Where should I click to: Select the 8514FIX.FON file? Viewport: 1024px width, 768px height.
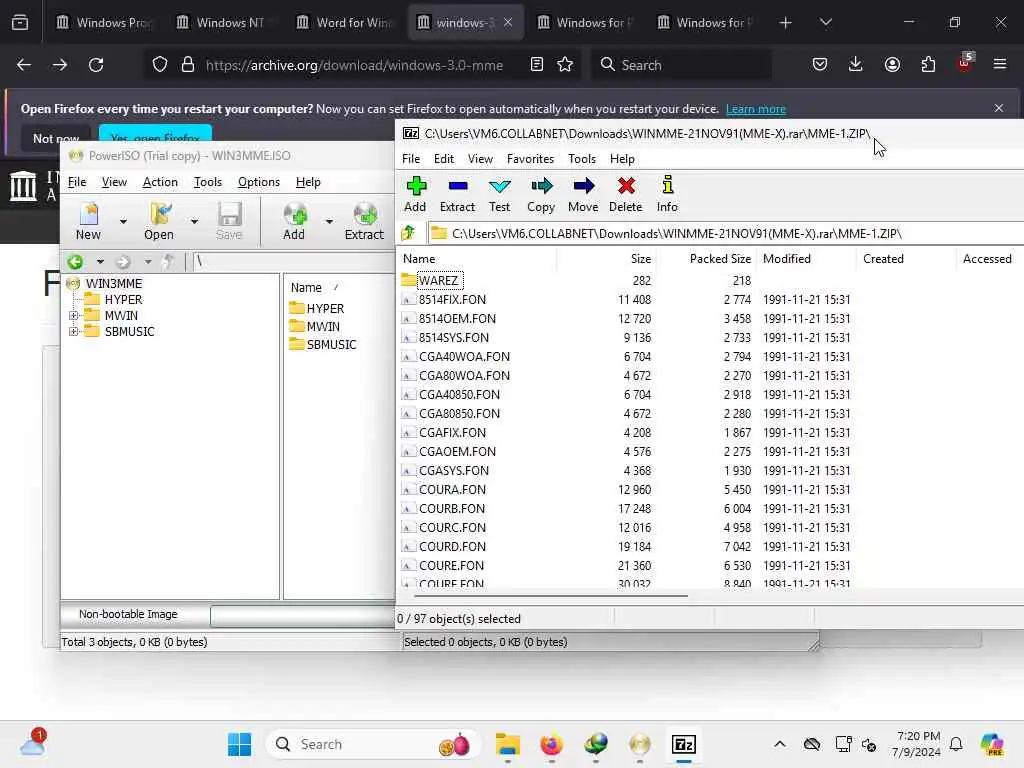pos(452,299)
